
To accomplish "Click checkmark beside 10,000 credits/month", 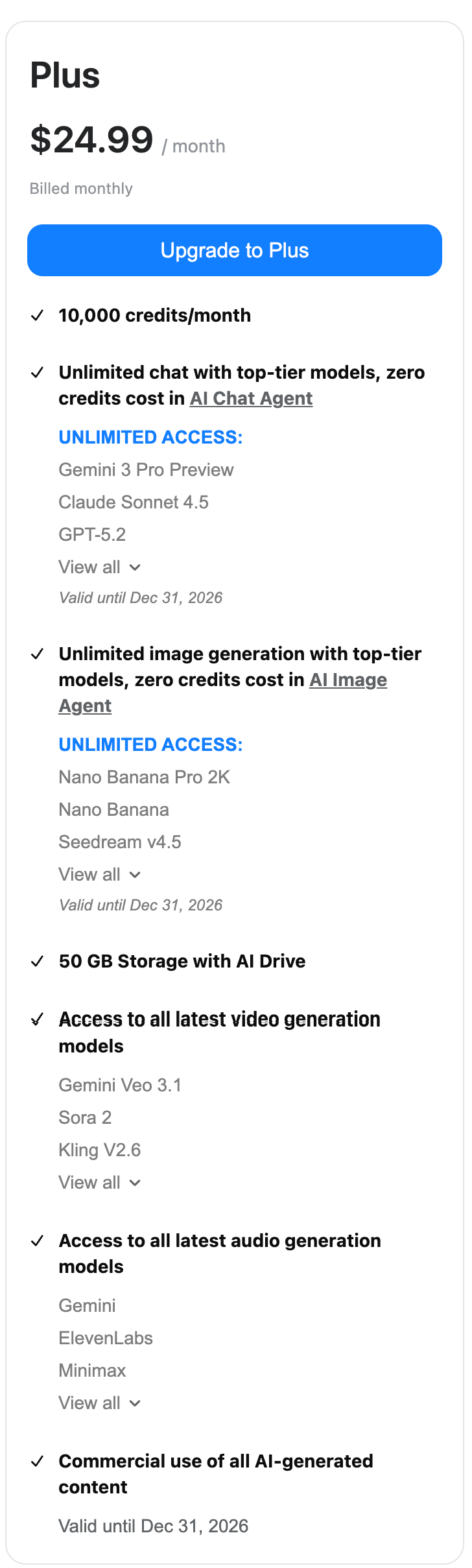I will click(38, 316).
